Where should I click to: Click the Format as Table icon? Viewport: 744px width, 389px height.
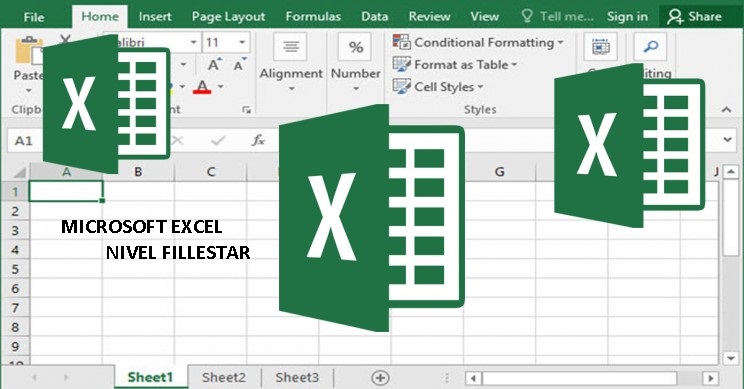[x=401, y=65]
